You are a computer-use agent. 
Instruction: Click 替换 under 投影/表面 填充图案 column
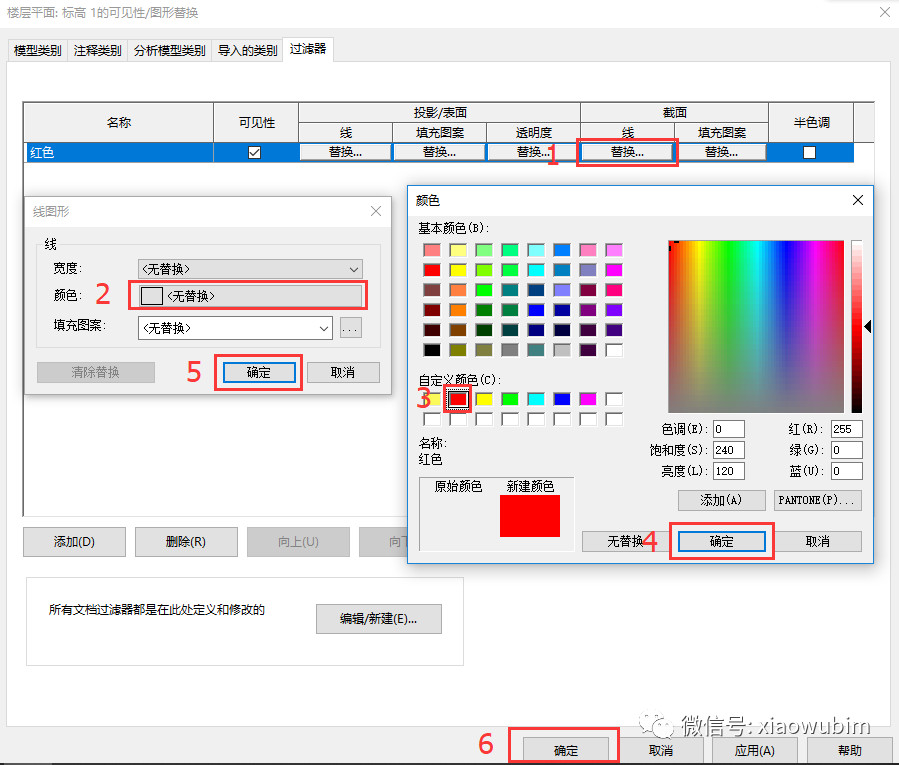tap(439, 152)
